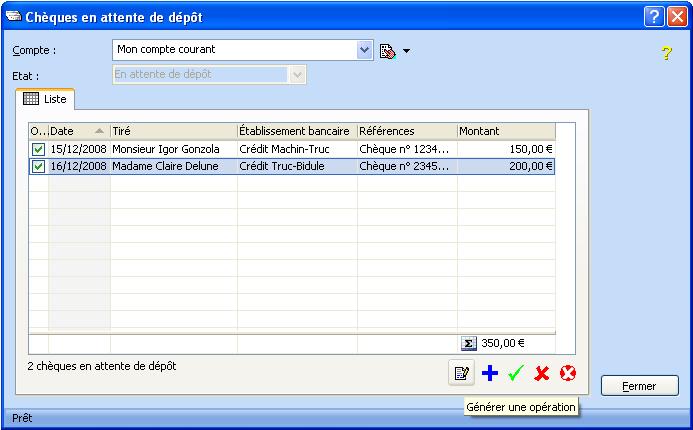693x430 pixels.
Task: Open the Etat status dropdown
Action: click(x=297, y=75)
